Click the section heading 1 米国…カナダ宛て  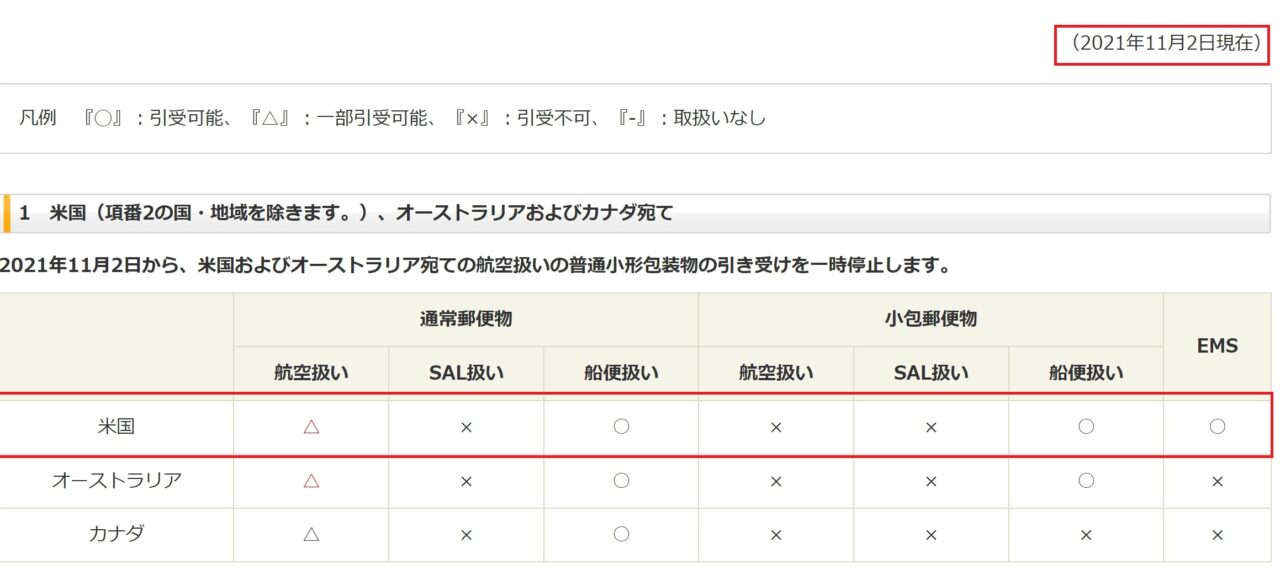coord(346,213)
